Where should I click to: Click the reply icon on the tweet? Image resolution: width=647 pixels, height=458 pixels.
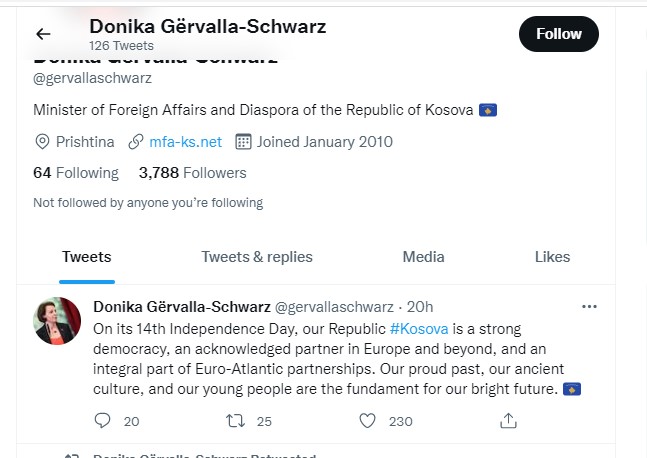pyautogui.click(x=102, y=421)
